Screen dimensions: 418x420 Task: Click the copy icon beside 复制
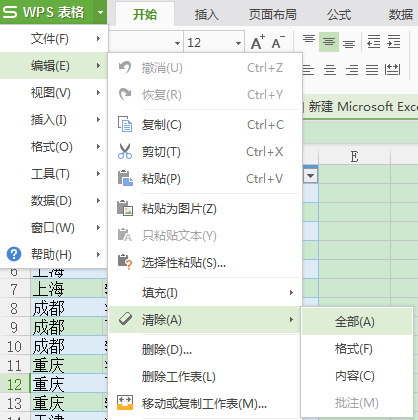[125, 124]
